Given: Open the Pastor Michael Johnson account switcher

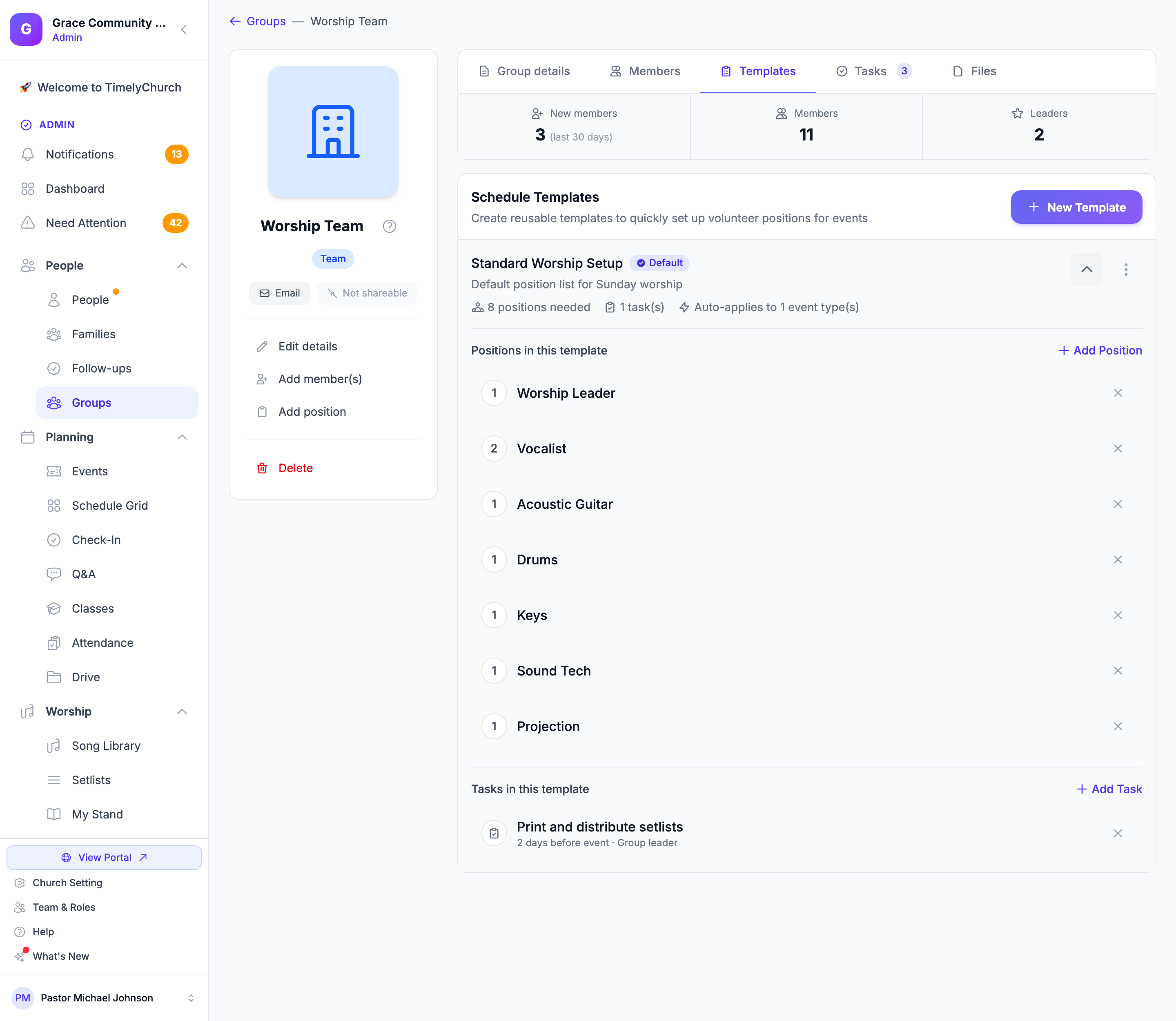Looking at the screenshot, I should click(x=191, y=998).
